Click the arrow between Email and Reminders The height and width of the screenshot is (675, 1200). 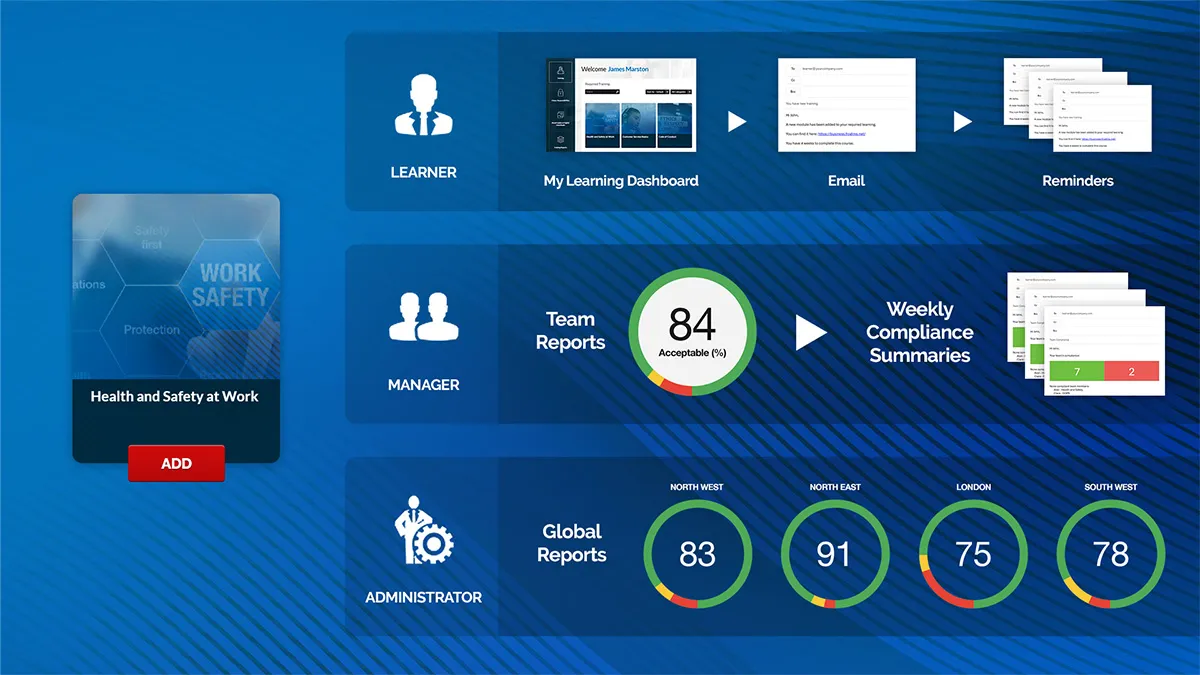click(x=962, y=122)
